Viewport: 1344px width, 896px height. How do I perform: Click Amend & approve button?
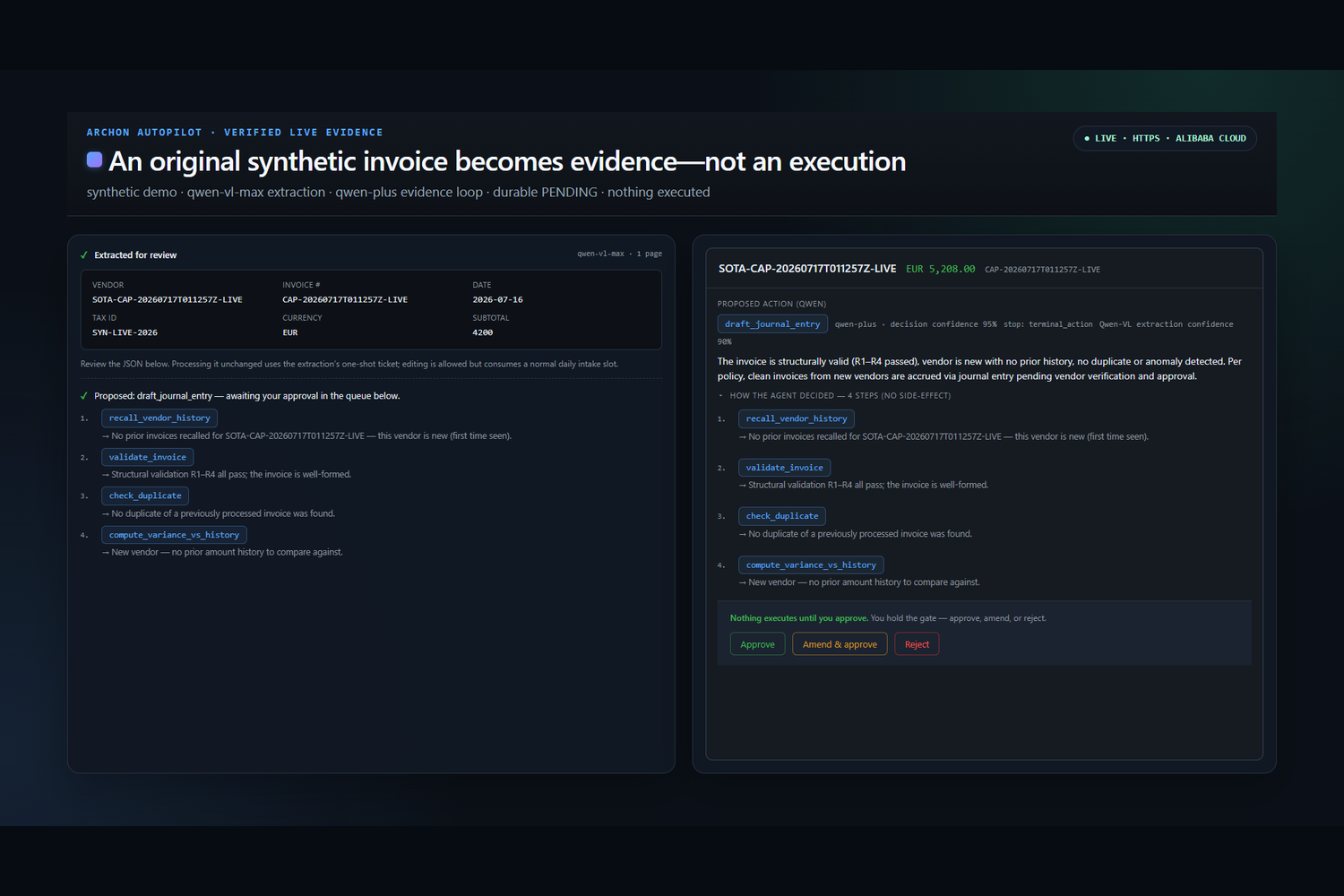[x=840, y=644]
